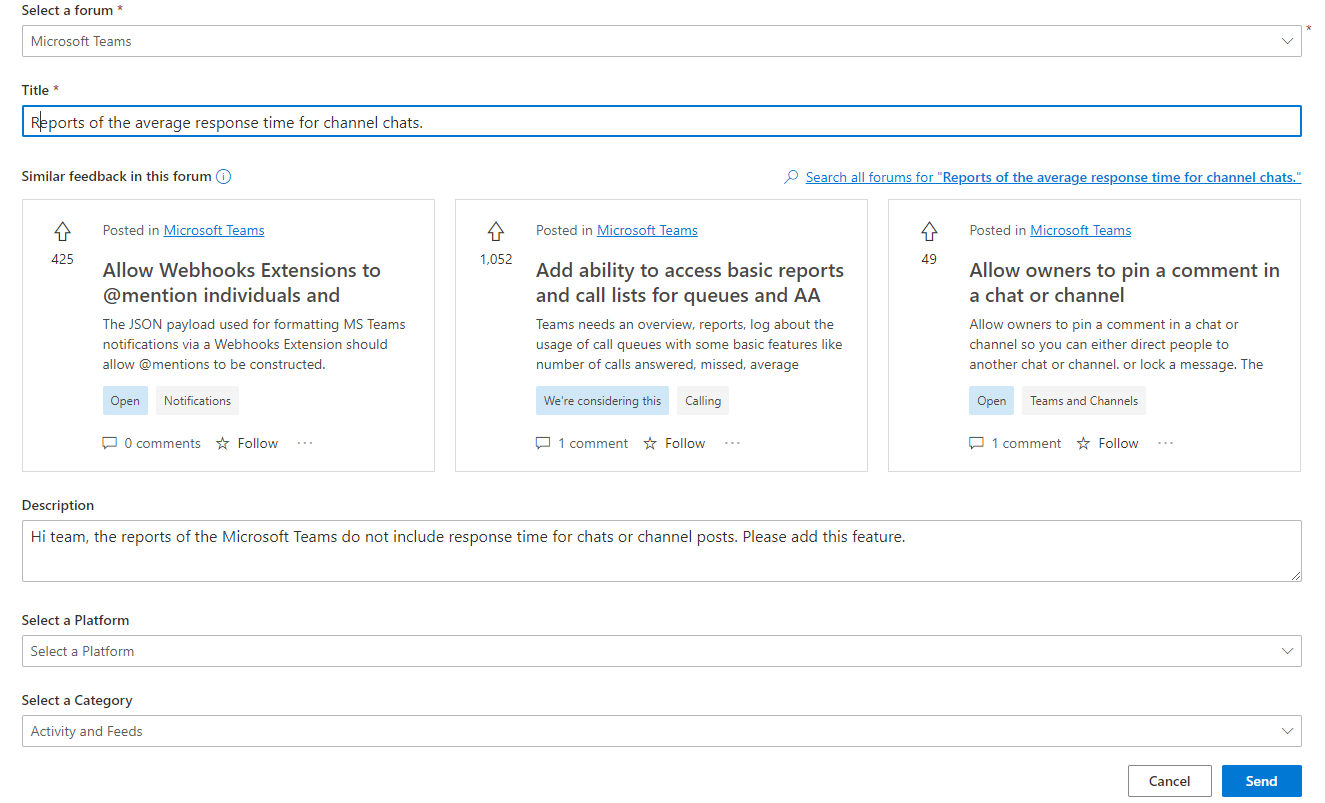Screen dimensions: 1325x803
Task: Open Allow Webhooks Extensions to @mention title
Action: click(242, 283)
